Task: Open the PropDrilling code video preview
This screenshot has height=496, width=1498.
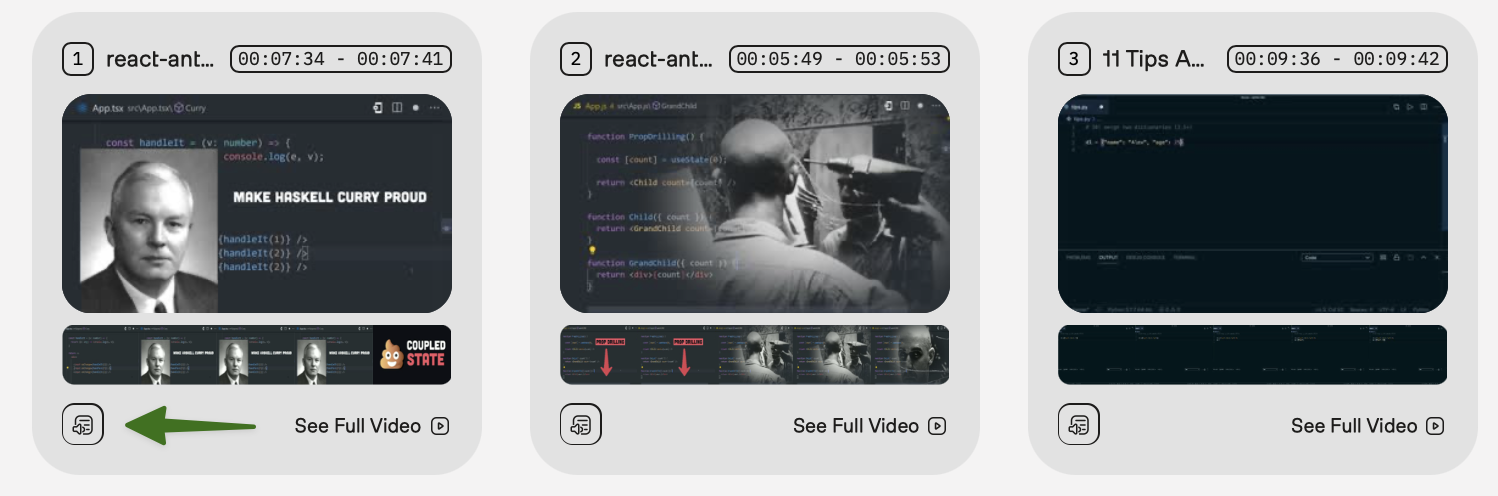Action: (x=755, y=204)
